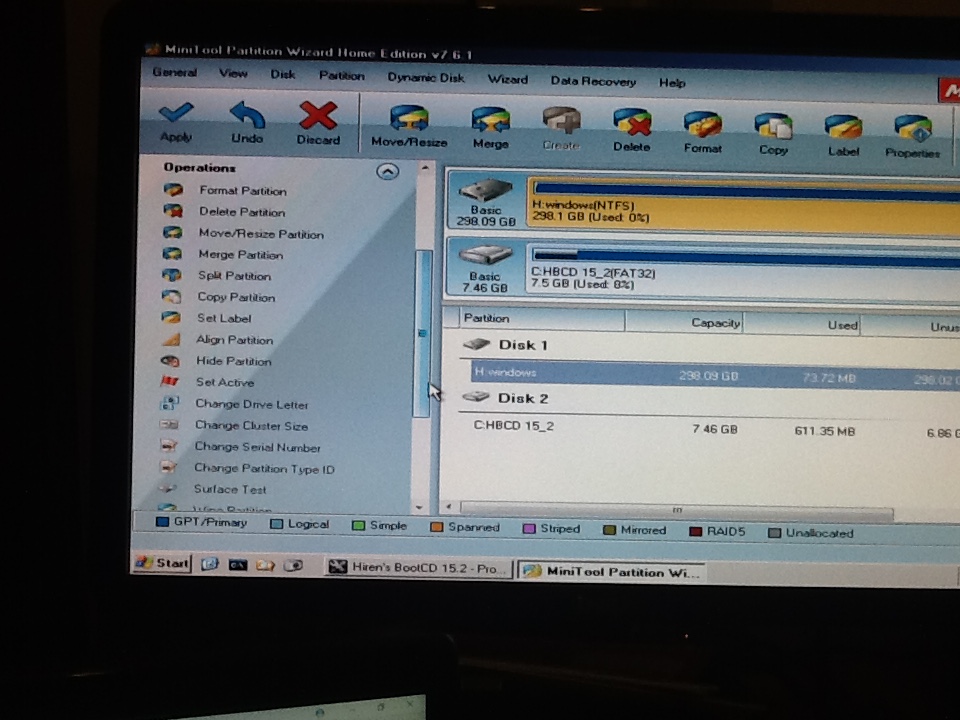Collapse the Operations panel
This screenshot has width=960, height=720.
pyautogui.click(x=388, y=171)
